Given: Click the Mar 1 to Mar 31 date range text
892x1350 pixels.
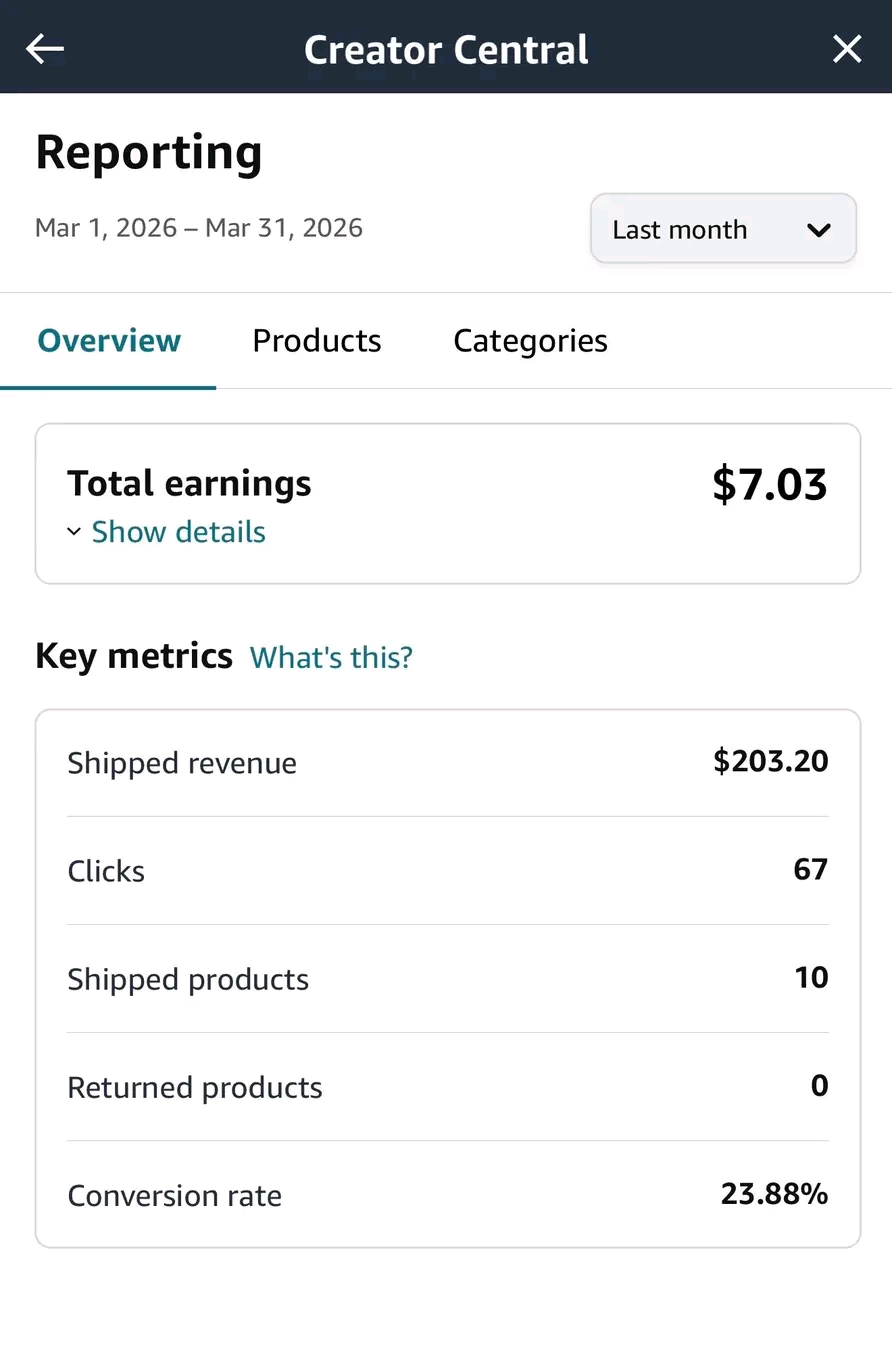Looking at the screenshot, I should click(199, 228).
